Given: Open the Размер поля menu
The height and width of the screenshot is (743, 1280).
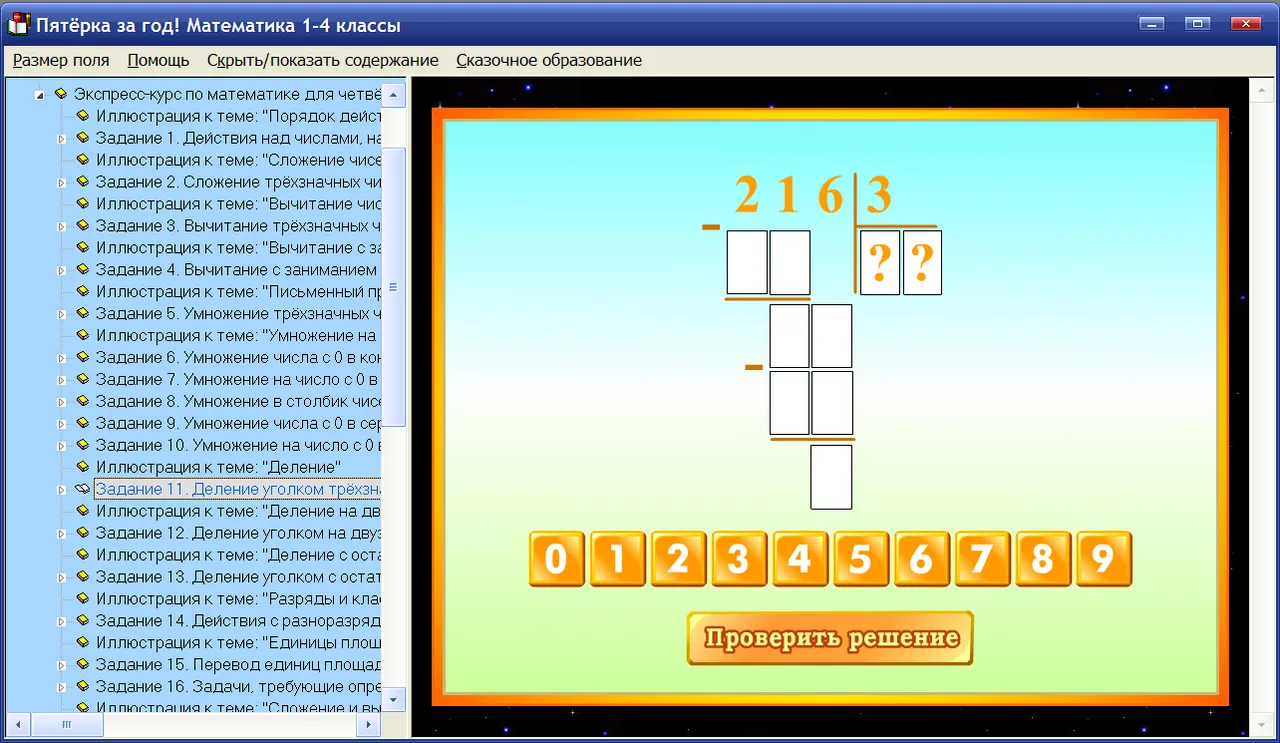Looking at the screenshot, I should (61, 60).
